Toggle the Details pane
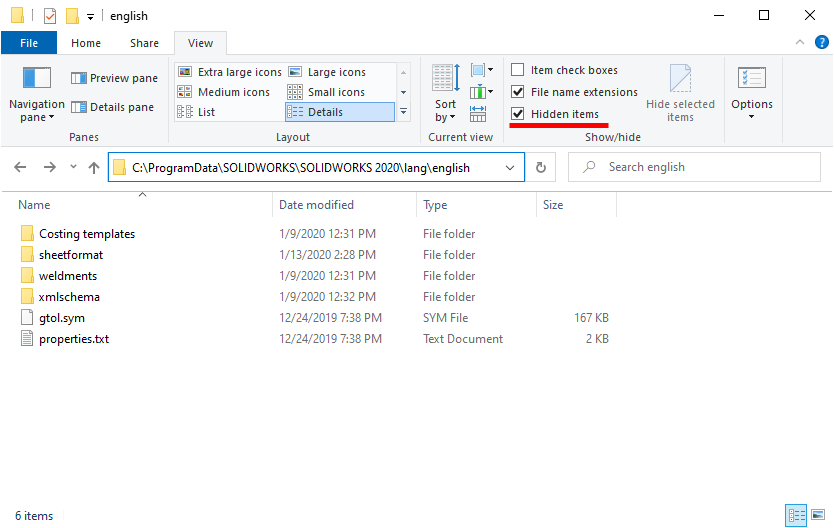This screenshot has width=834, height=528. (x=112, y=107)
